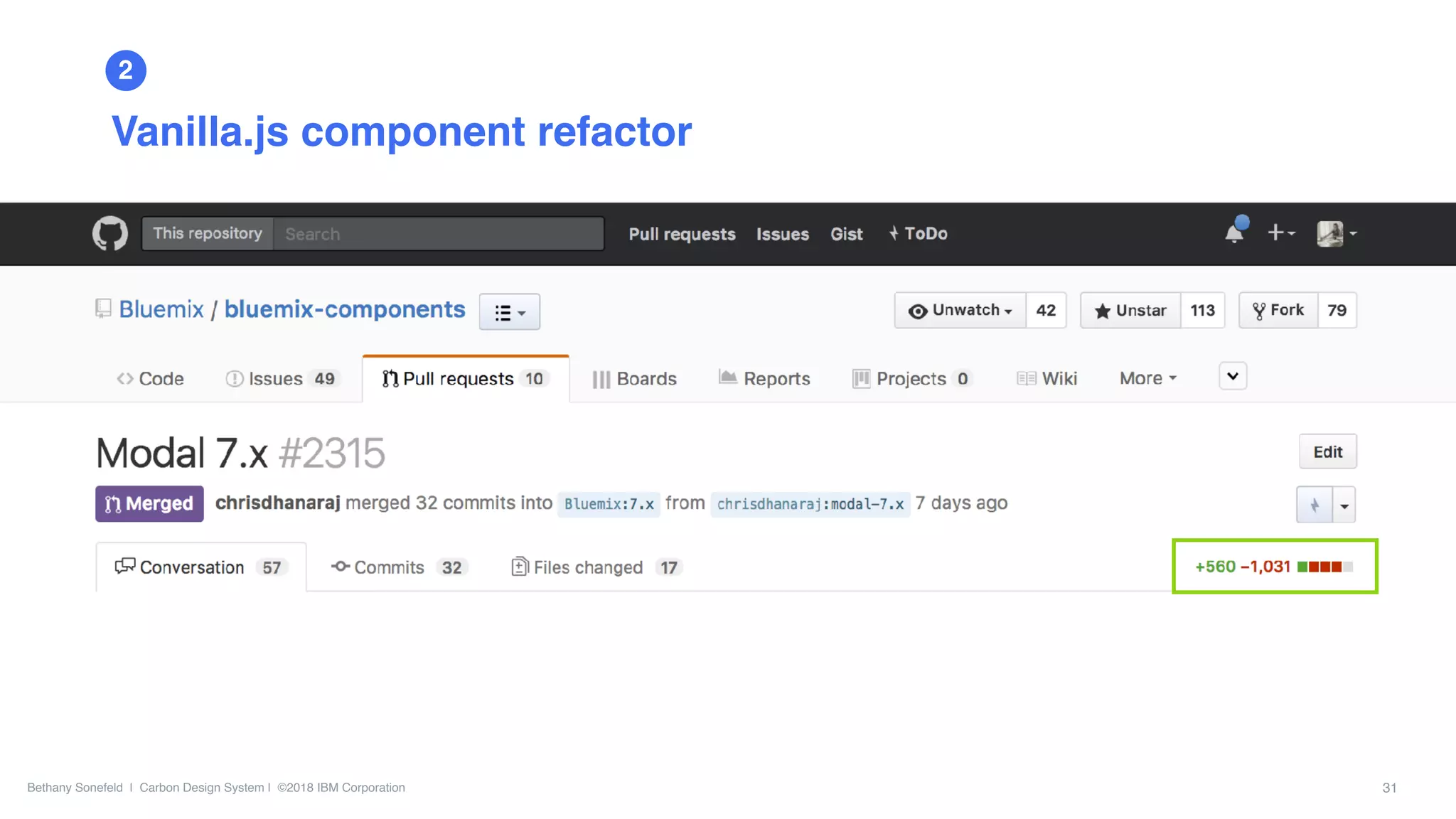Switch to the Commits 32 tab

pos(399,567)
